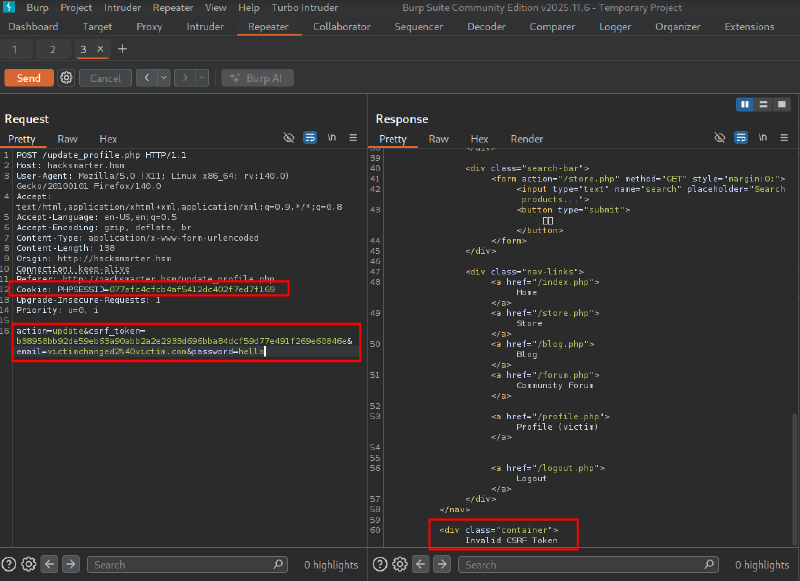
Task: Send the request
Action: click(x=29, y=78)
